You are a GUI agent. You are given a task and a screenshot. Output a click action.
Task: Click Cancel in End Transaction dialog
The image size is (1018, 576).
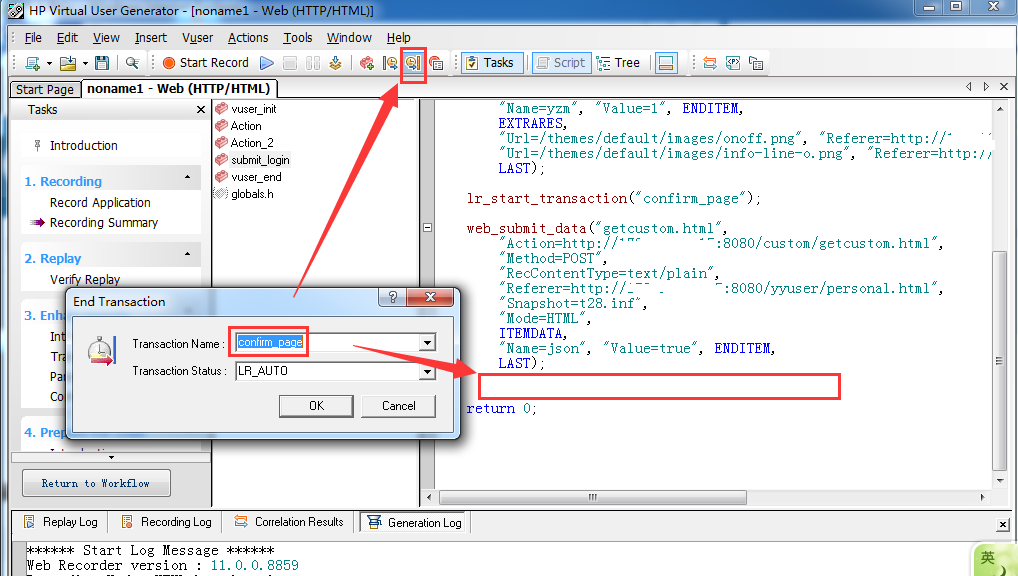399,406
